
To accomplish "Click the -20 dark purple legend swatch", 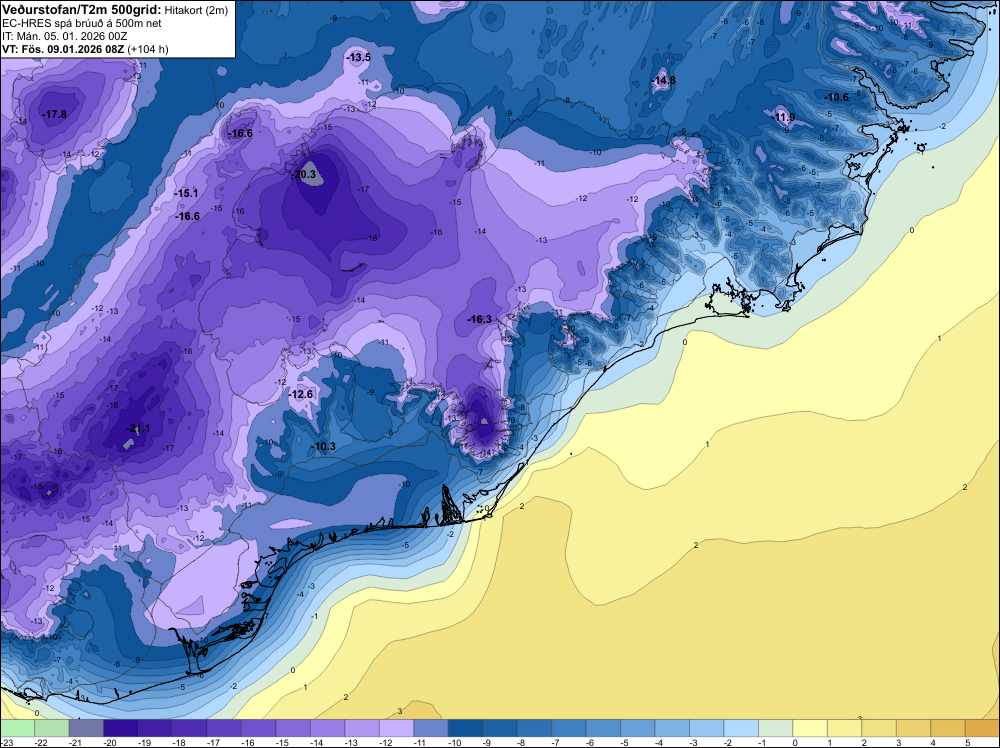I will [121, 728].
